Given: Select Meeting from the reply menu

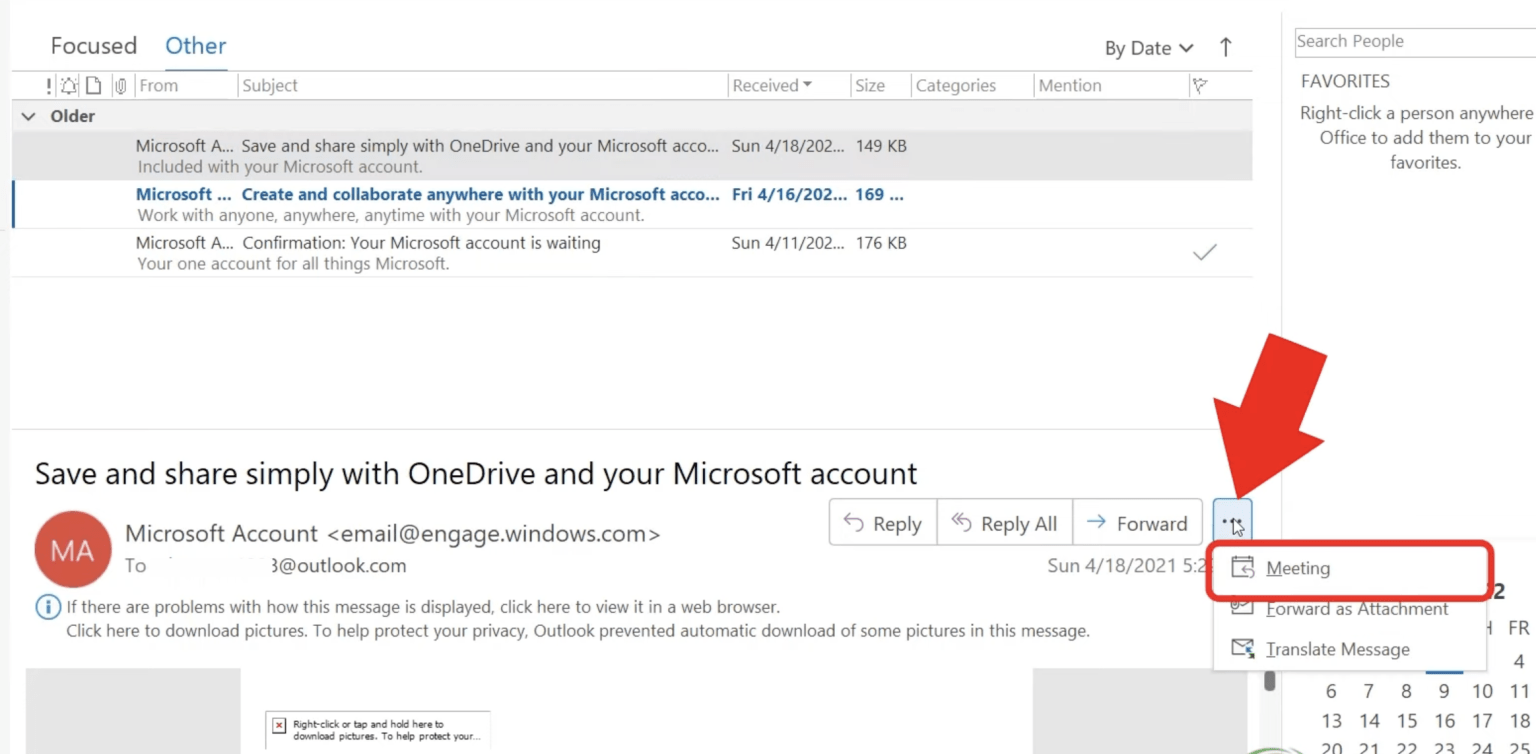Looking at the screenshot, I should click(1298, 567).
